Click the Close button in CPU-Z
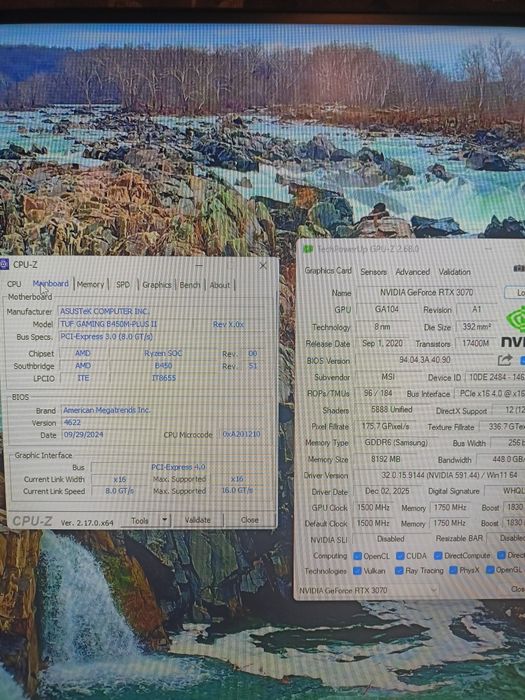 coord(249,520)
